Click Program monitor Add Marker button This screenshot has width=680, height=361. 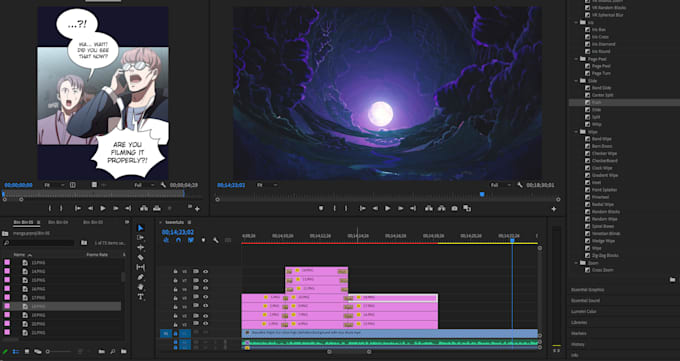coord(321,208)
